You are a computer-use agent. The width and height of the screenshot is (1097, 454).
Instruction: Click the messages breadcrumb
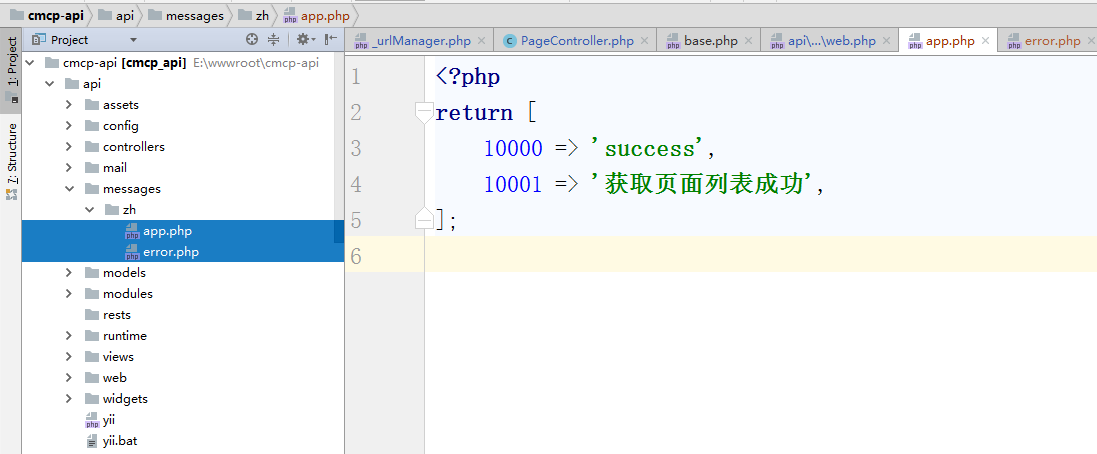(x=187, y=15)
